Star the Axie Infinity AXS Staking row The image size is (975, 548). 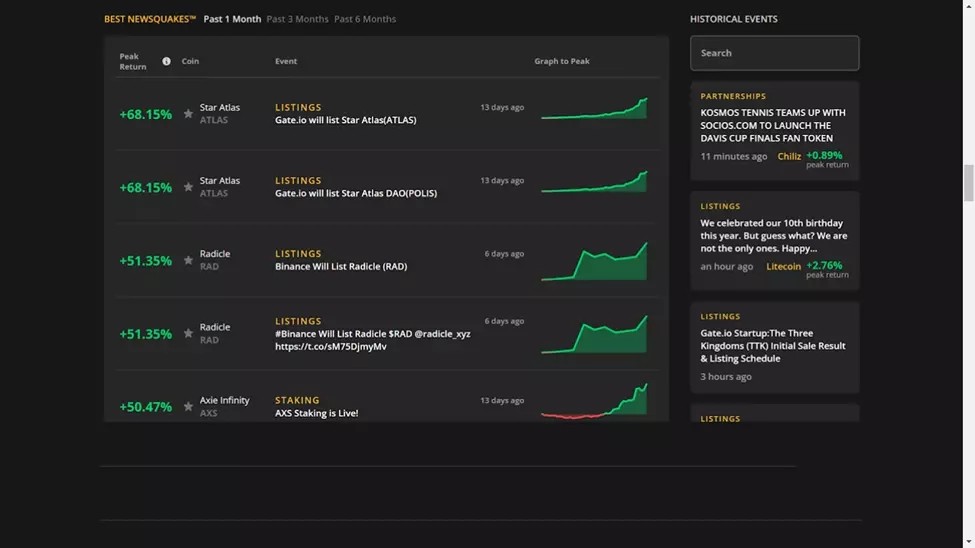pos(188,407)
